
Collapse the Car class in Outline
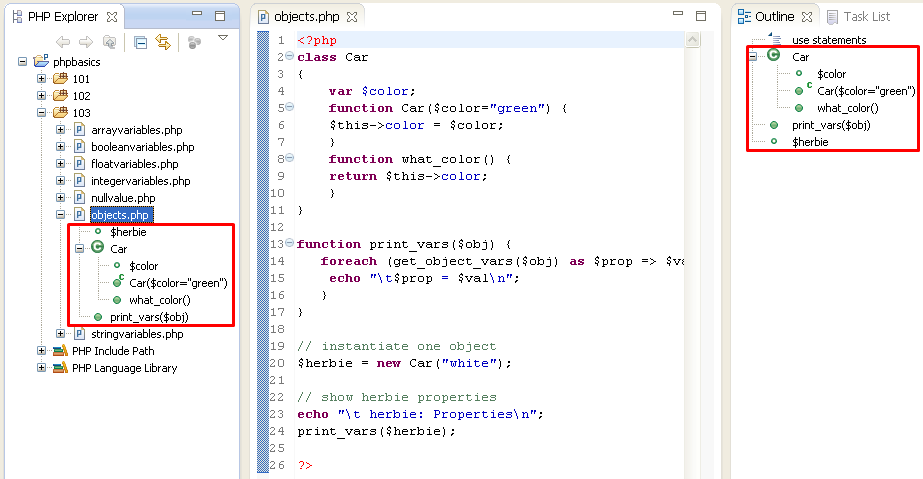click(x=753, y=56)
